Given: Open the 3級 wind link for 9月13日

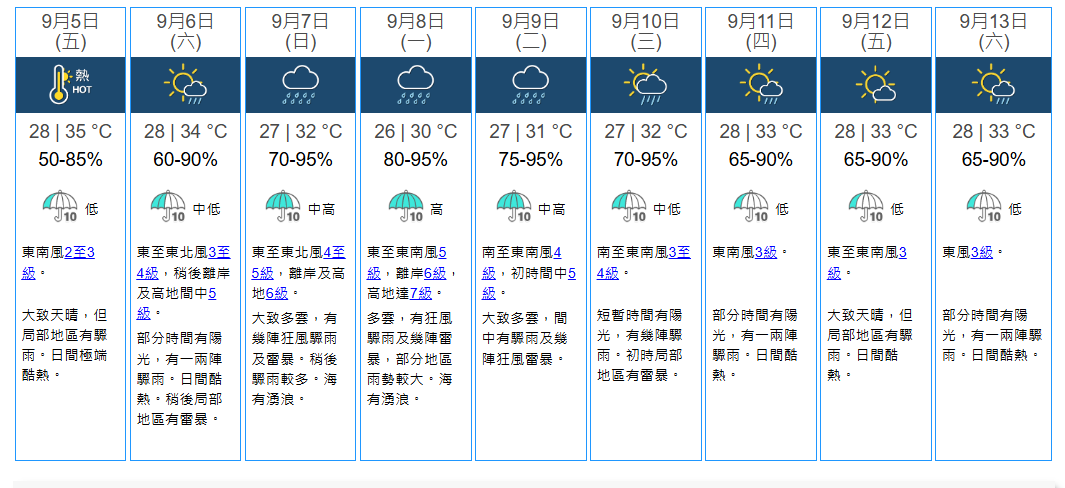Looking at the screenshot, I should point(982,253).
